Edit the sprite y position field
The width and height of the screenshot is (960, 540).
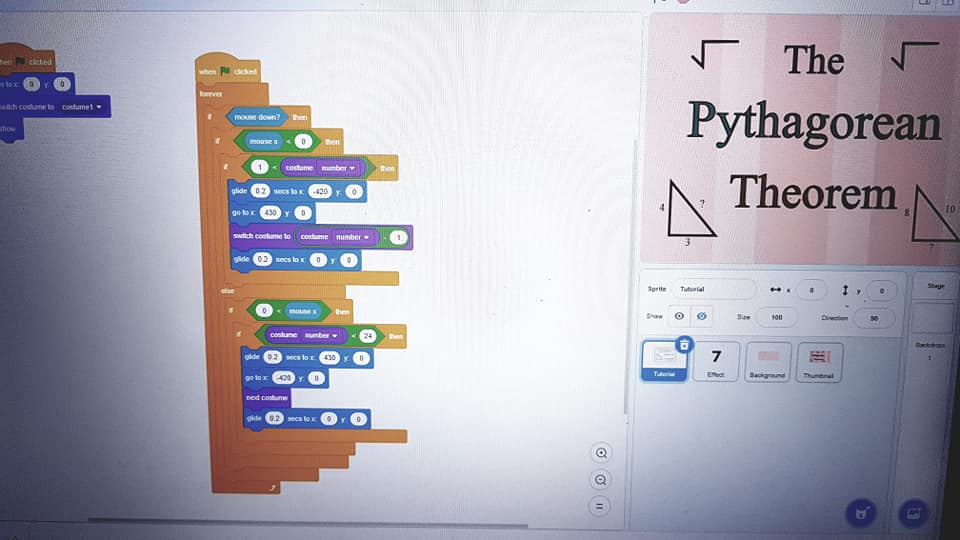pos(881,291)
